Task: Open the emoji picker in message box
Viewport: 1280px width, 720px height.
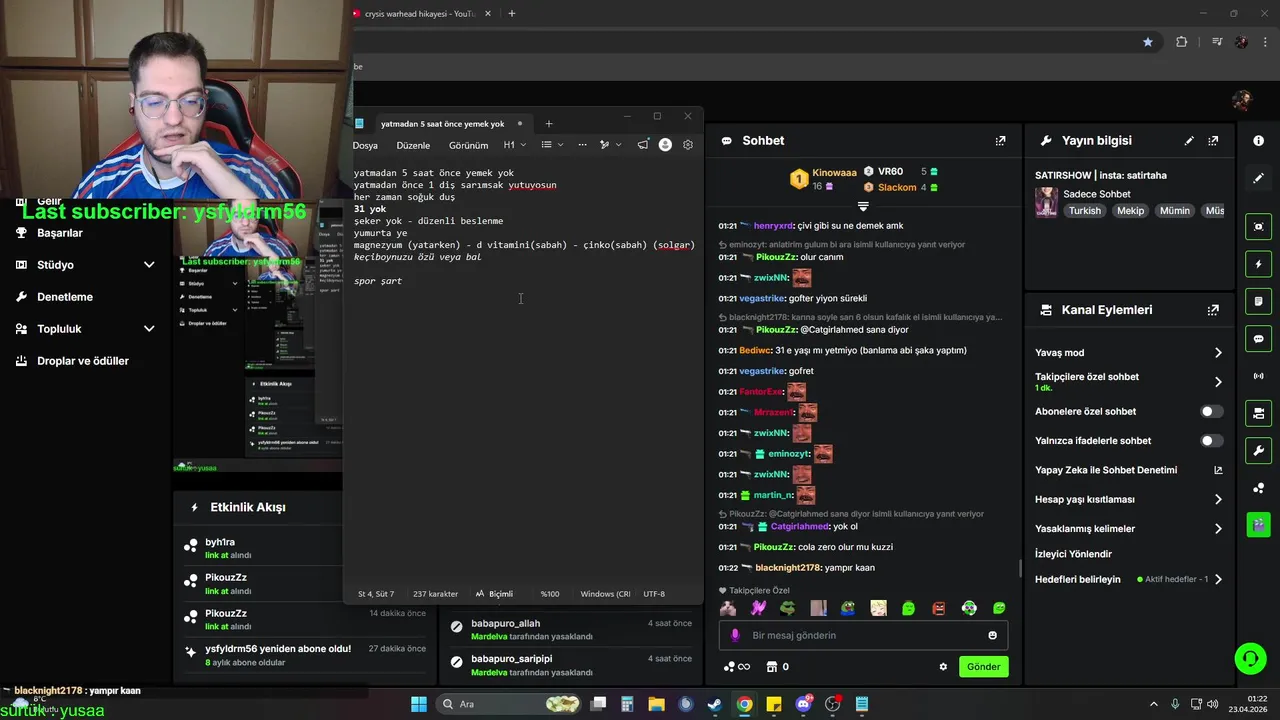Action: coord(992,635)
